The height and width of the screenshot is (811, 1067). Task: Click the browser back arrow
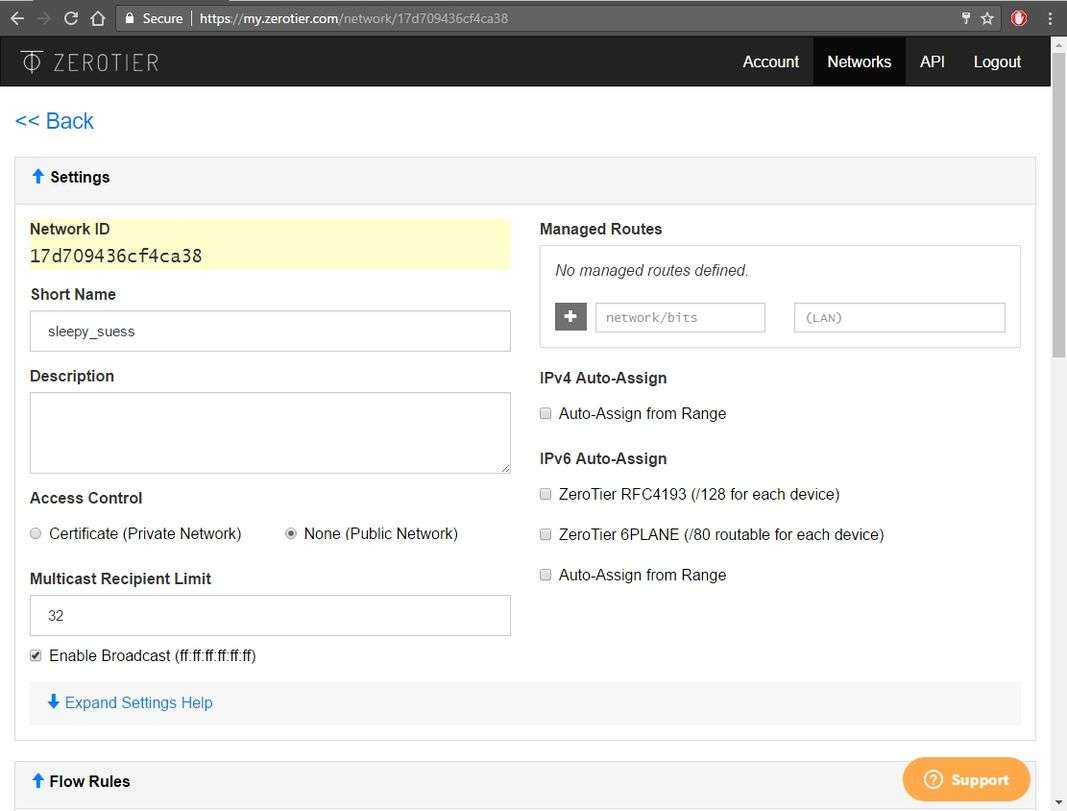(x=17, y=18)
